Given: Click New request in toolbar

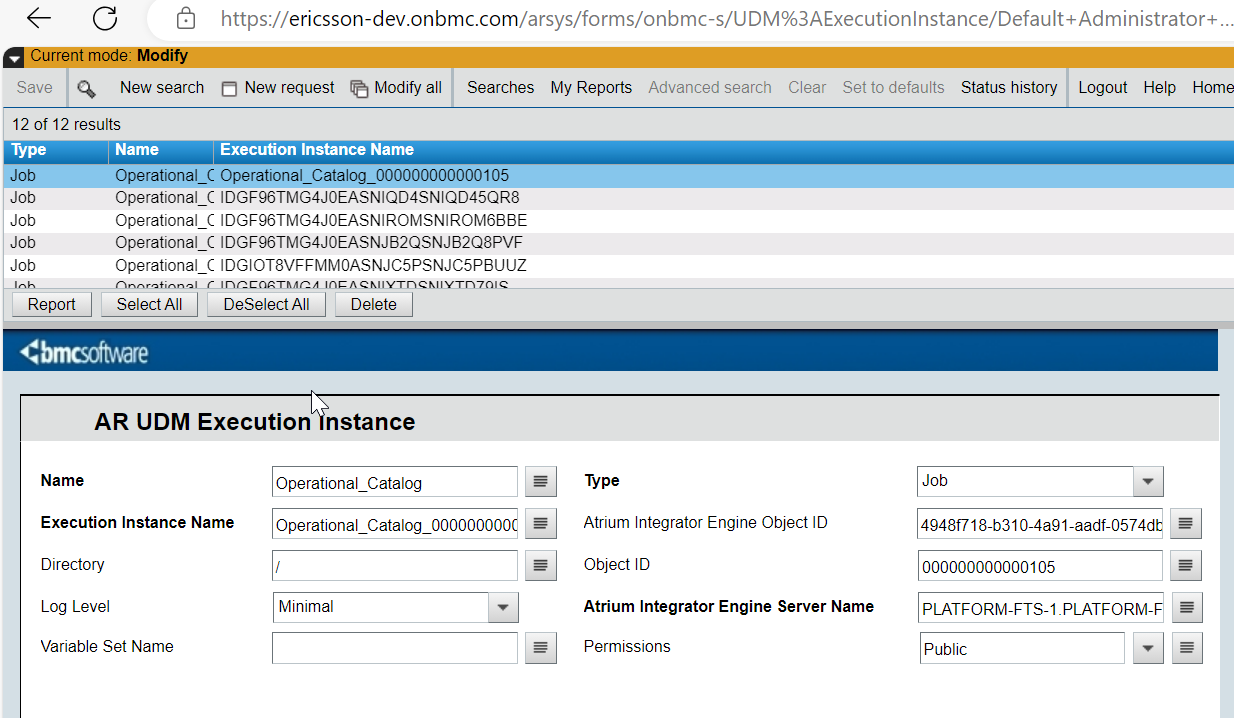Looking at the screenshot, I should click(x=289, y=88).
